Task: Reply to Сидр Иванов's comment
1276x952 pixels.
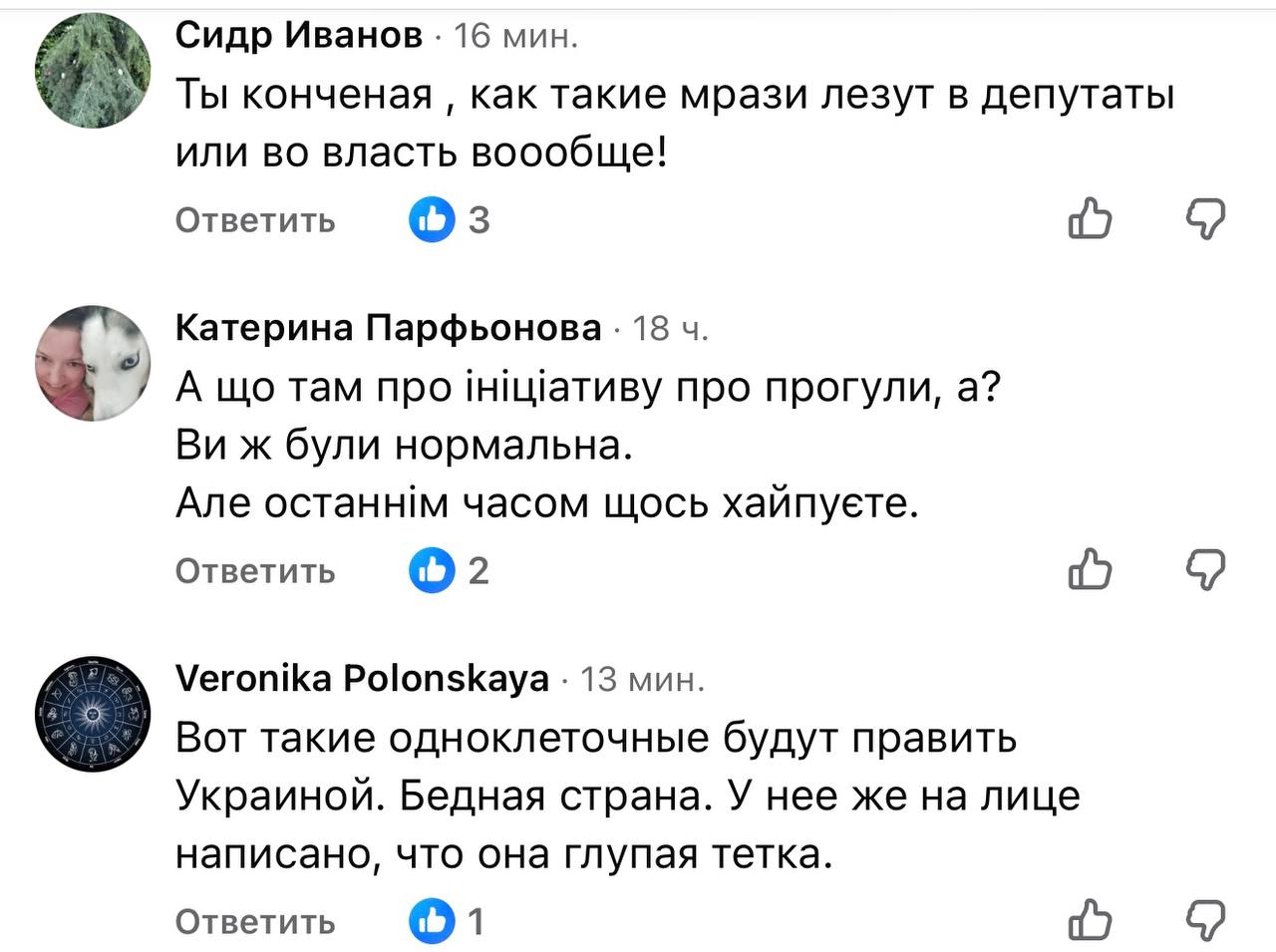Action: (x=255, y=219)
